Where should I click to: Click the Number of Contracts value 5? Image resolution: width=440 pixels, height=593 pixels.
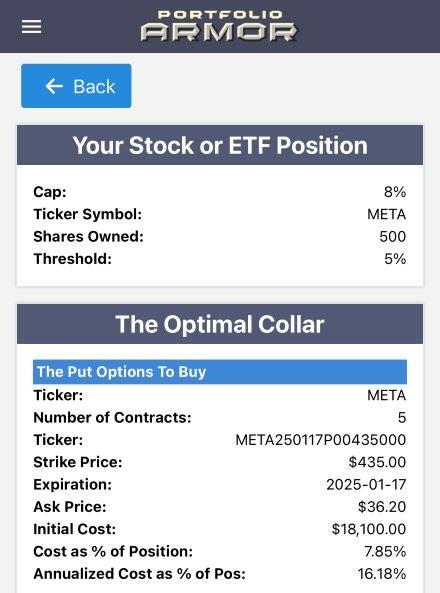(402, 418)
